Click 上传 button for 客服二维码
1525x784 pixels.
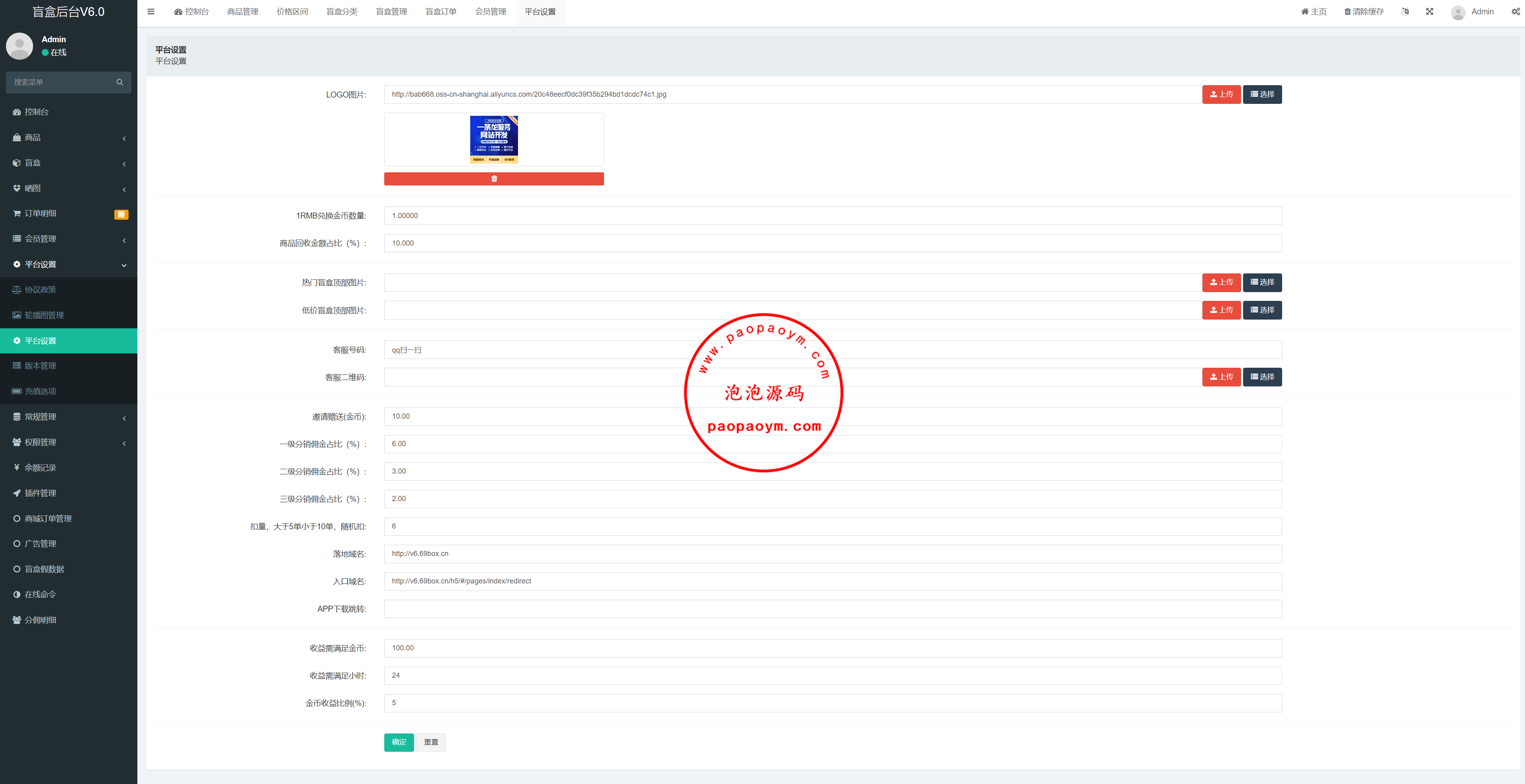(x=1221, y=377)
